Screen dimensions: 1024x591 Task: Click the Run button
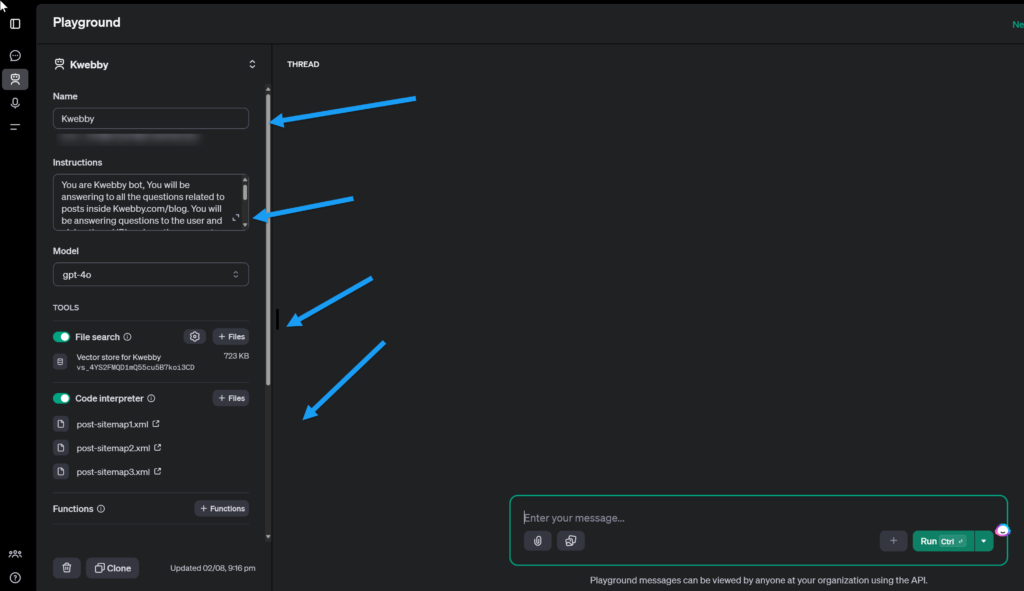(x=942, y=541)
